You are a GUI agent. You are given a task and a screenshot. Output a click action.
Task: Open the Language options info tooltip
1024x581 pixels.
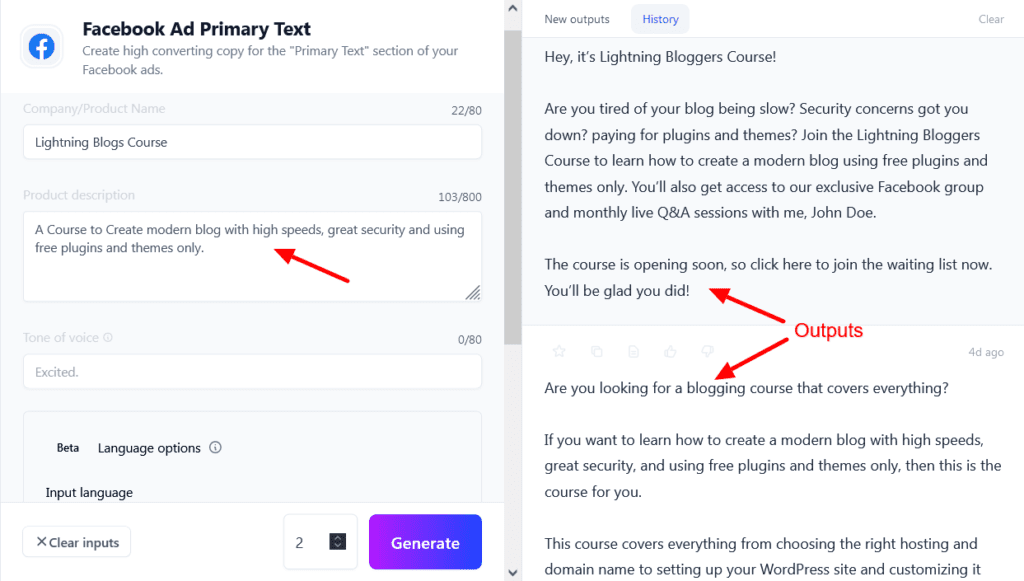[215, 448]
